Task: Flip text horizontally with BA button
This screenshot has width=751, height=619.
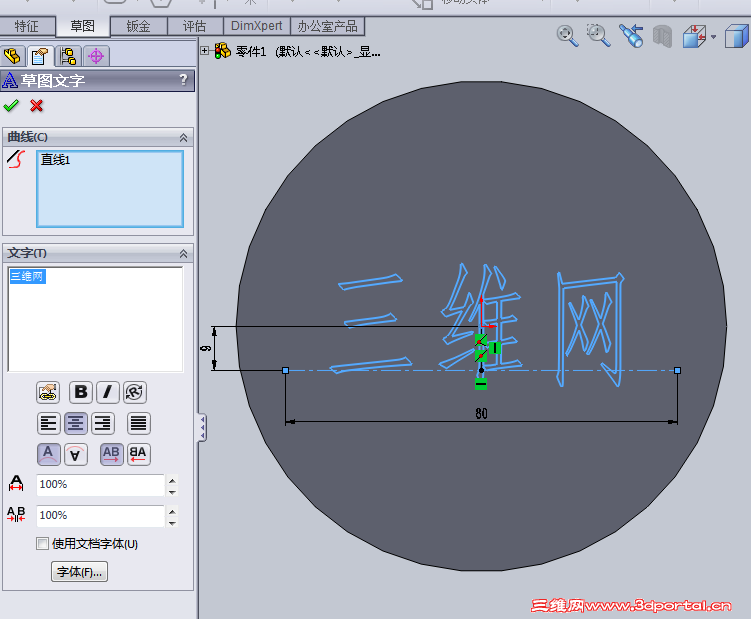Action: pyautogui.click(x=138, y=454)
